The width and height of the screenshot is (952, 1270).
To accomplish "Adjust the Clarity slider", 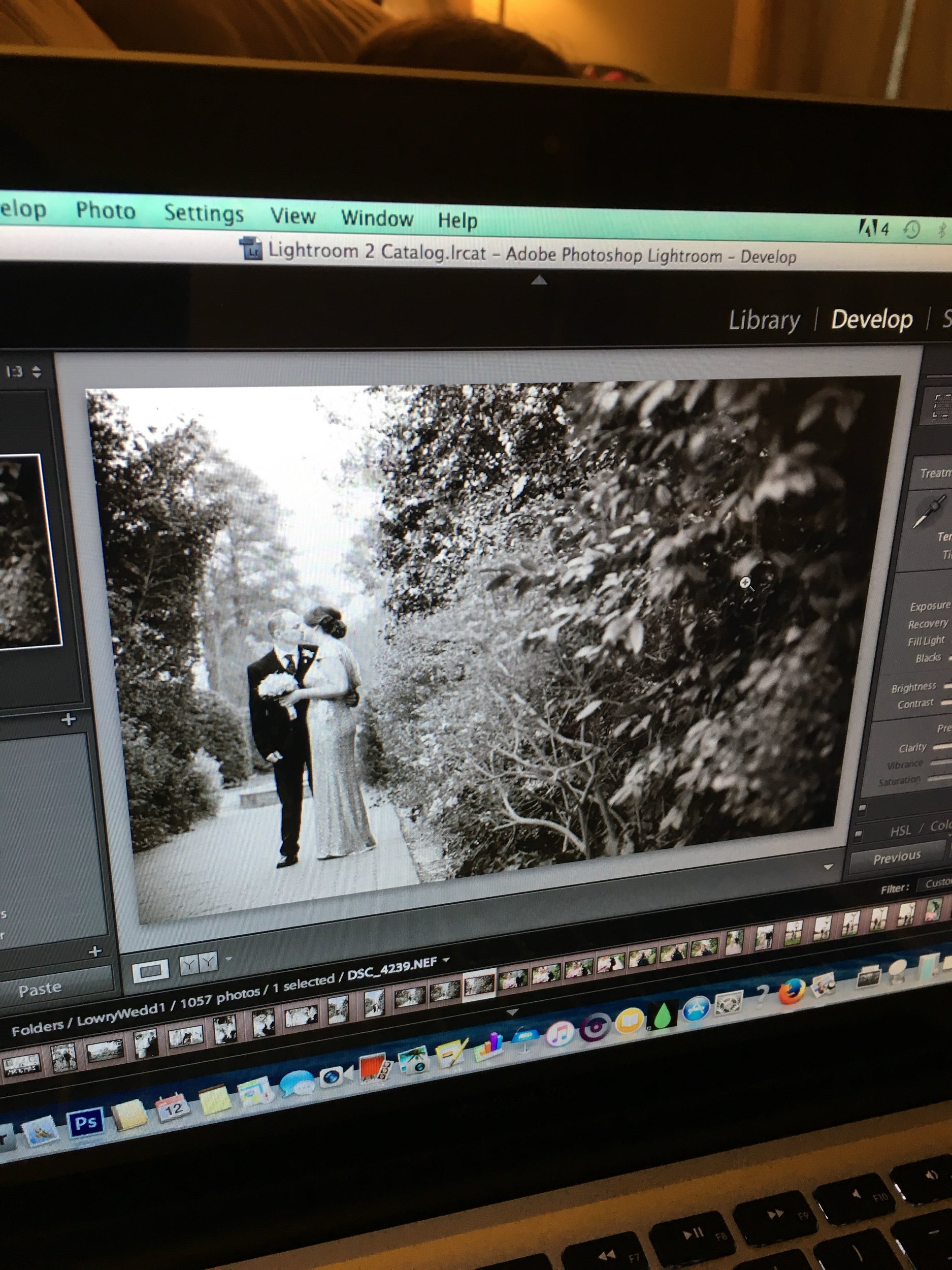I will pos(942,747).
